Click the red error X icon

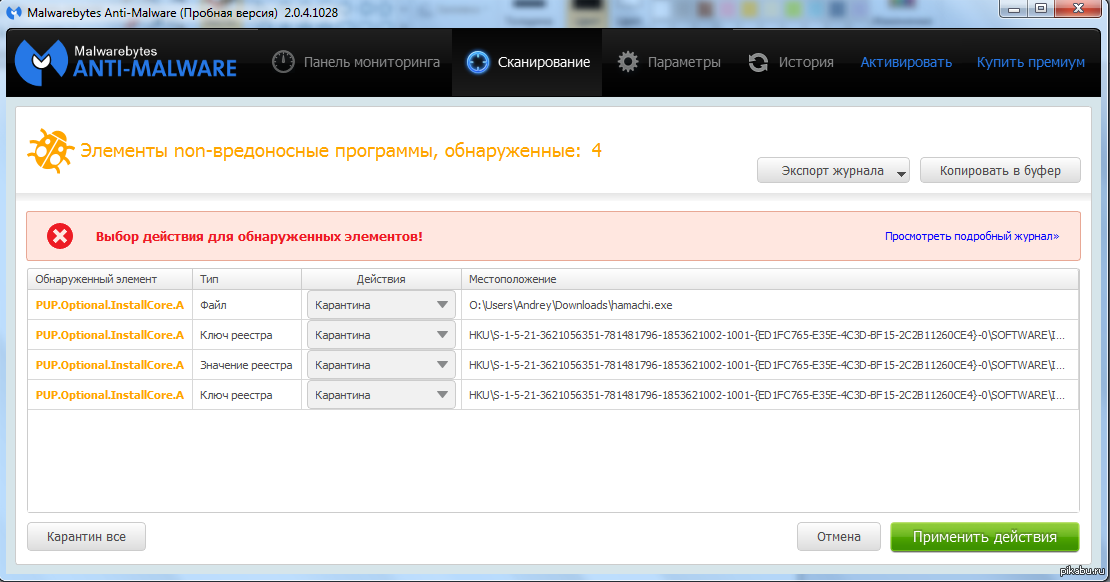[x=60, y=236]
